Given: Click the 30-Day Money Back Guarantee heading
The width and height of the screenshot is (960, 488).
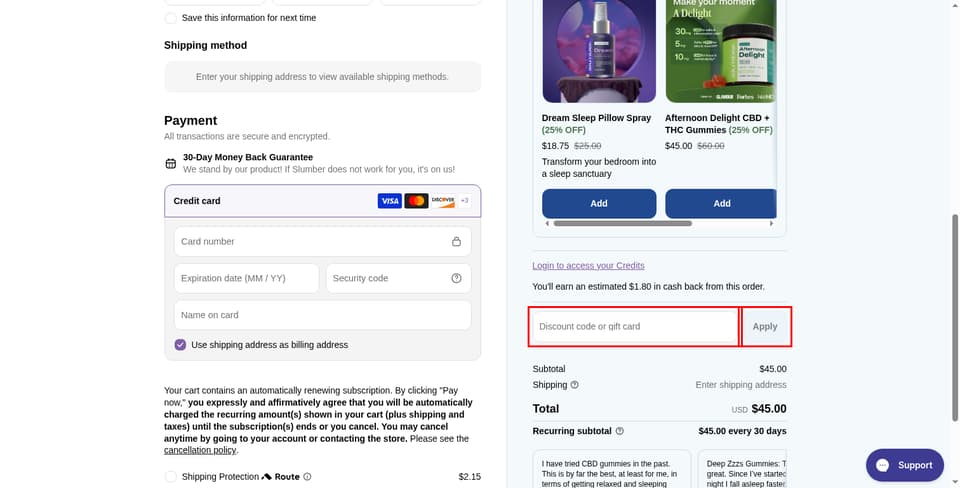Looking at the screenshot, I should point(248,157).
